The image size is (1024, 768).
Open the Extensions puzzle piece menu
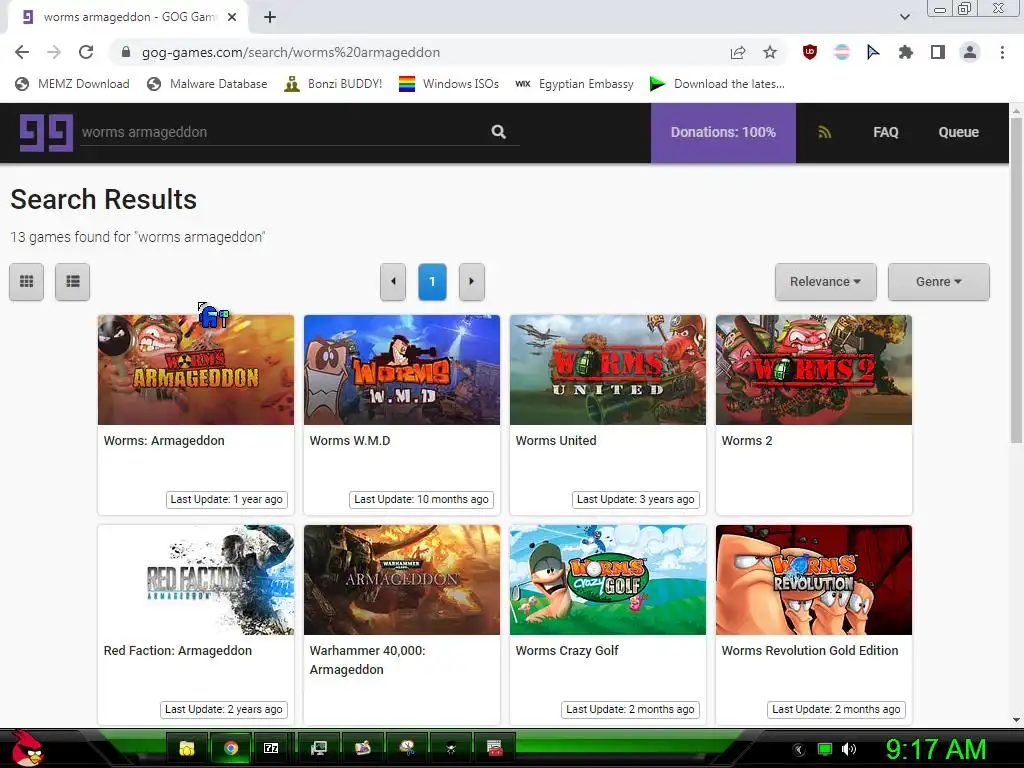[906, 52]
